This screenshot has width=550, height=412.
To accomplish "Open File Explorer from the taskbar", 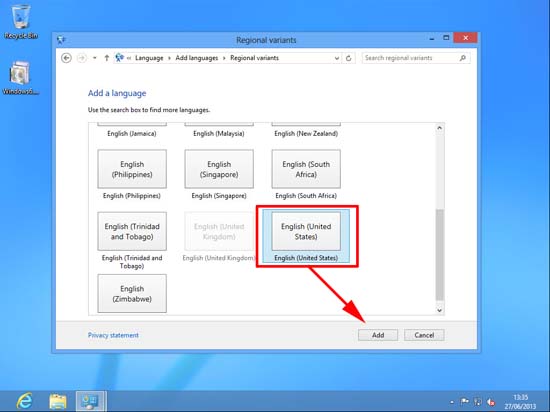I will 58,401.
